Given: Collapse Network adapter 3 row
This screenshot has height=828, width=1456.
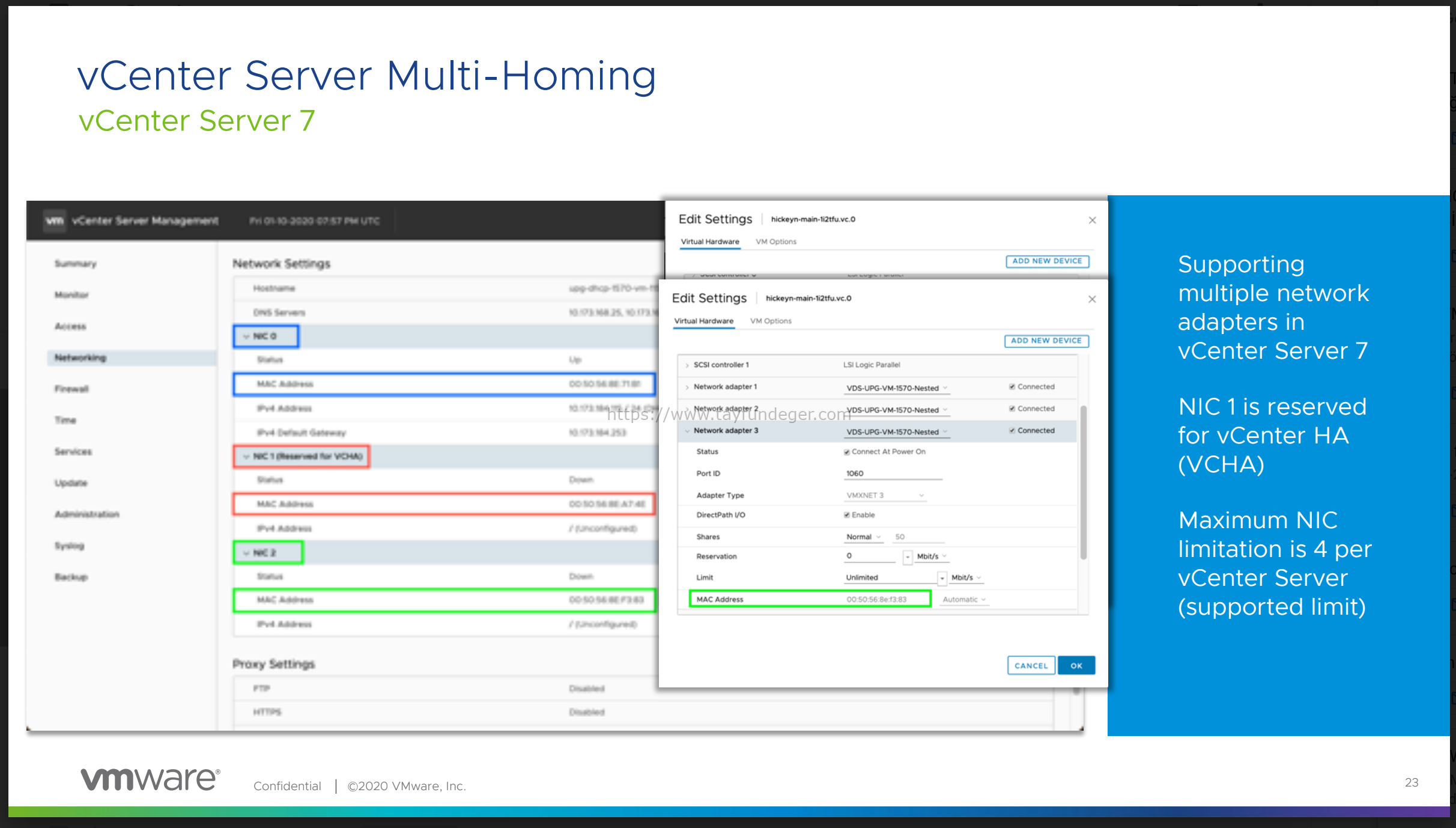Looking at the screenshot, I should [x=687, y=431].
